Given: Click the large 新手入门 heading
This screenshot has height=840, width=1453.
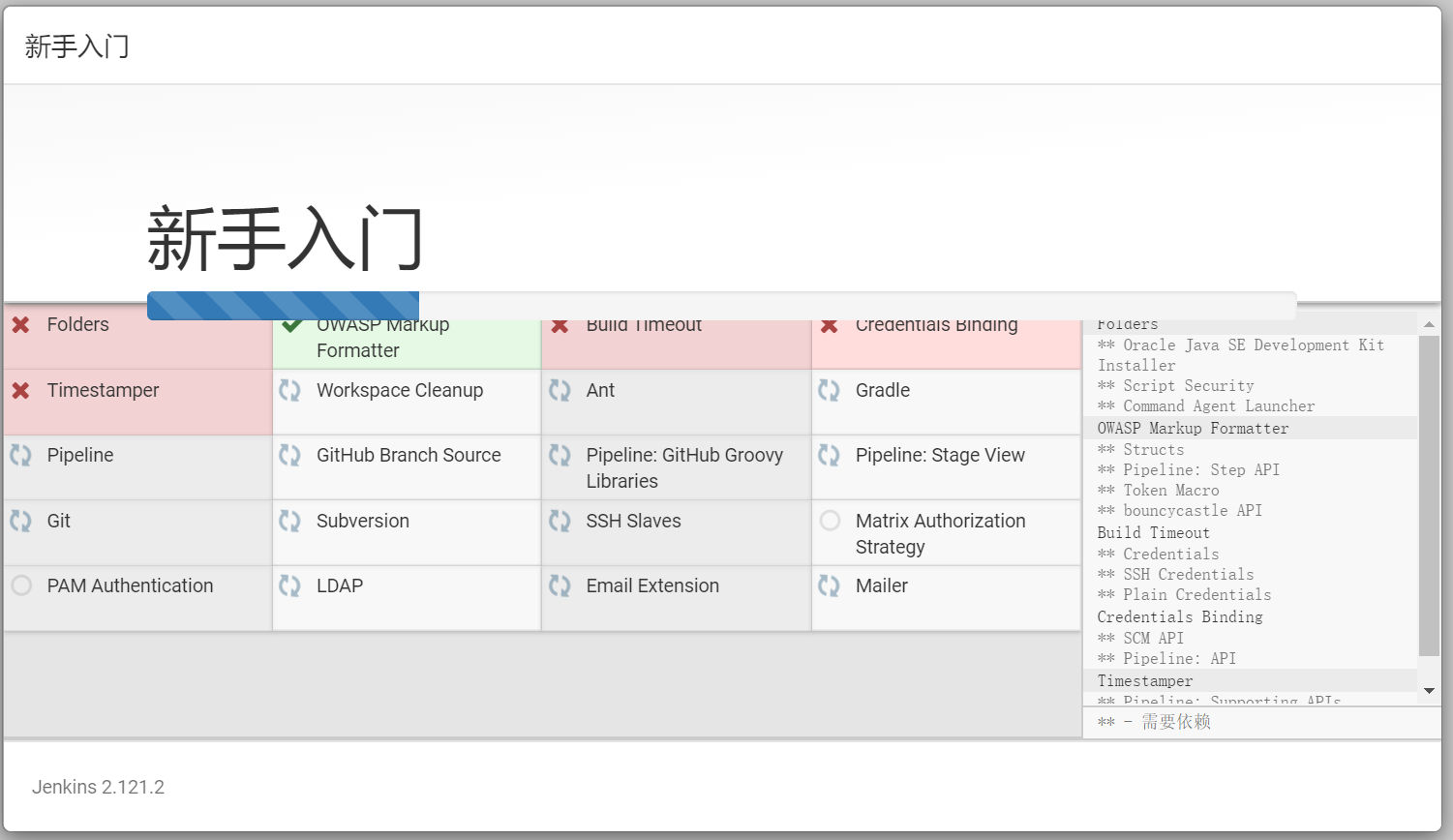Looking at the screenshot, I should click(x=286, y=238).
